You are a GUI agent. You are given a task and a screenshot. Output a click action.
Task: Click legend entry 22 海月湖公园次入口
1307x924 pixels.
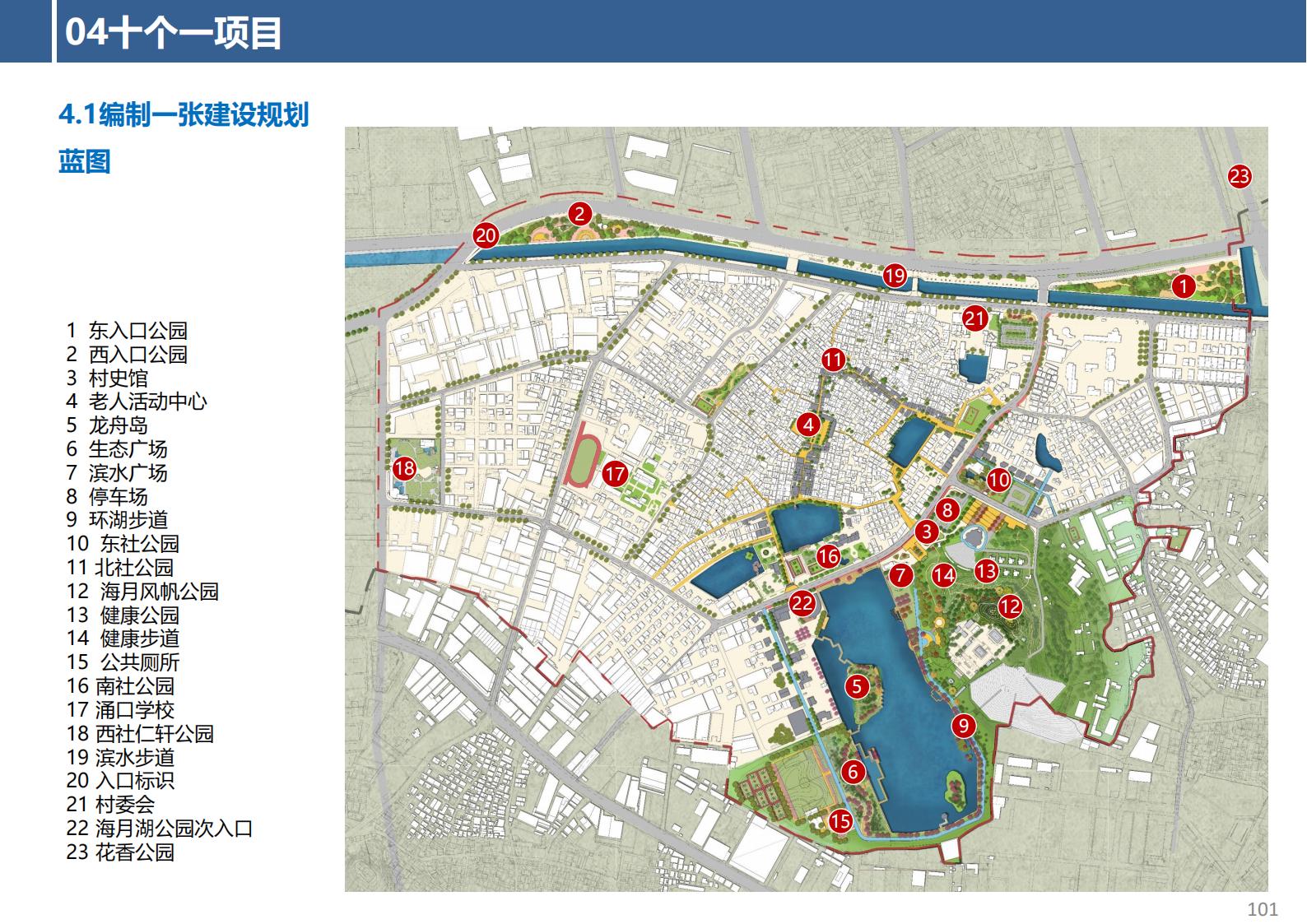point(160,829)
